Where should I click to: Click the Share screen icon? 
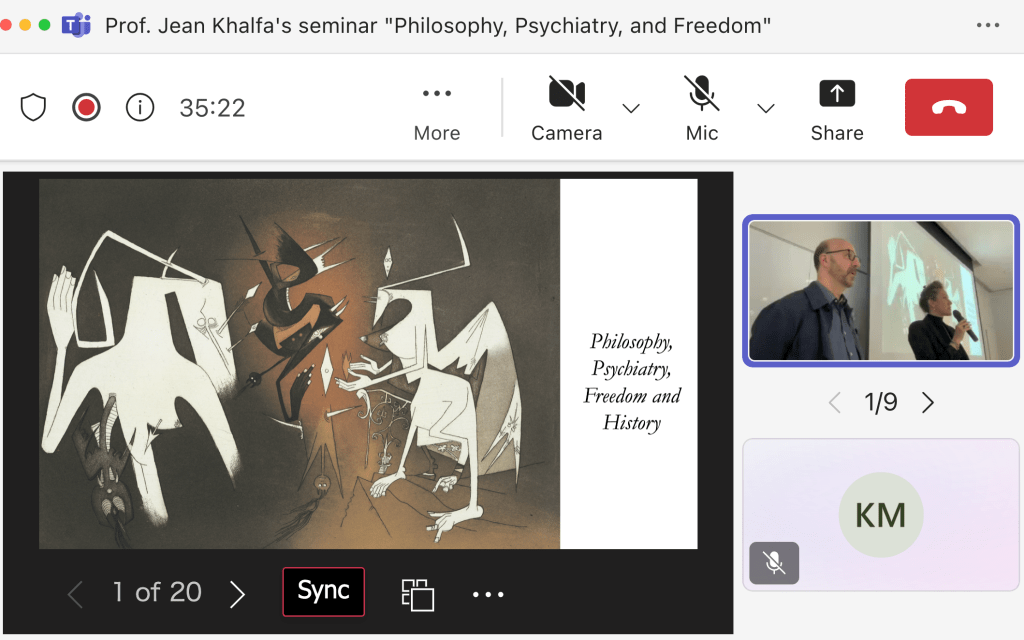point(837,107)
